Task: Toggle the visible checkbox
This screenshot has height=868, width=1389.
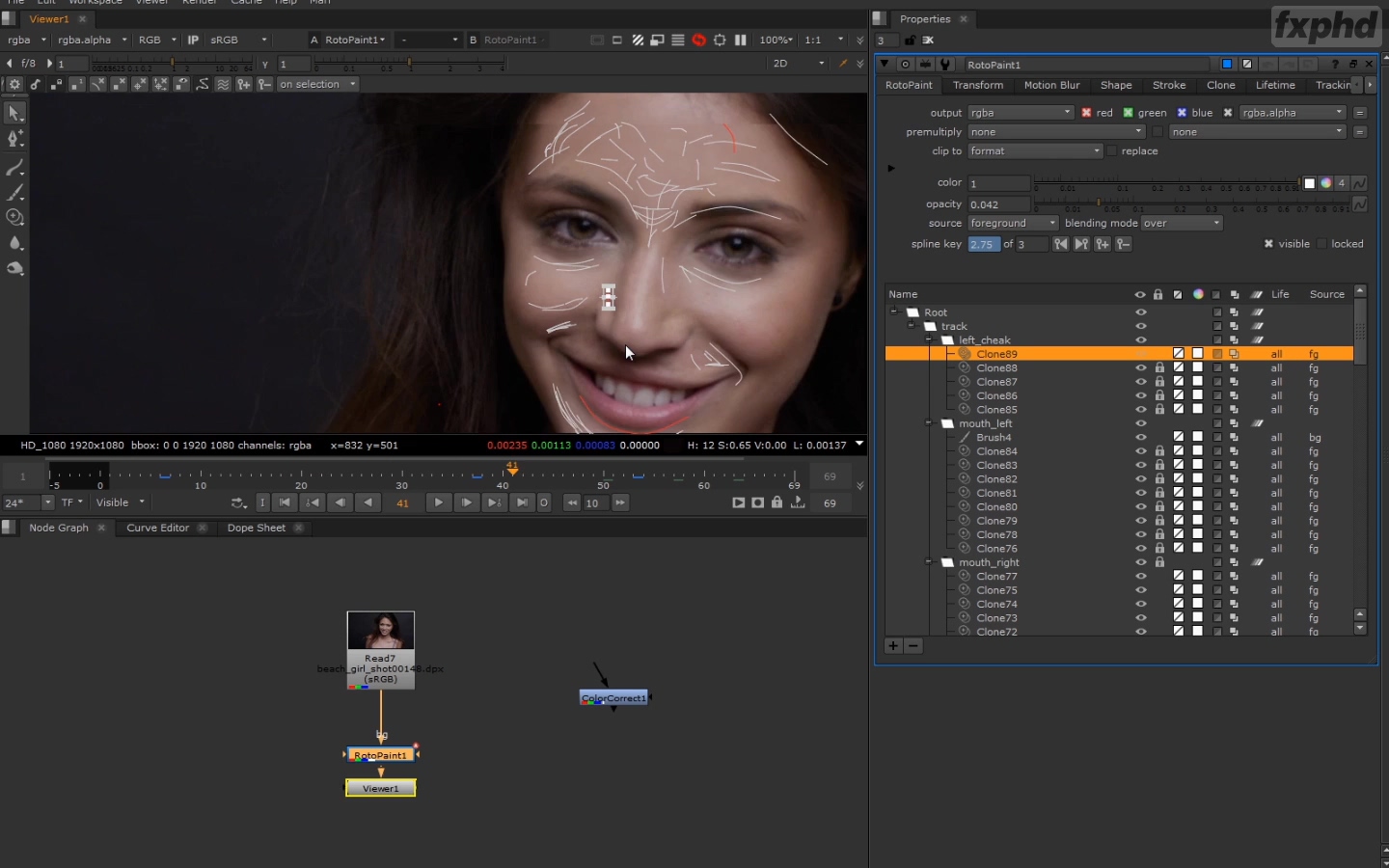Action: 1268,244
